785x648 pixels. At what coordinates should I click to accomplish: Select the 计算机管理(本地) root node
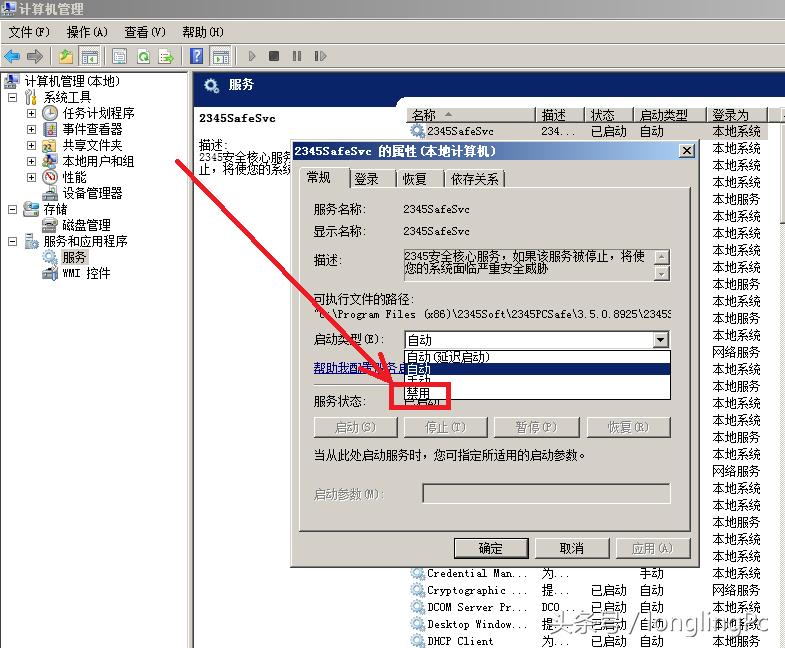tap(72, 81)
